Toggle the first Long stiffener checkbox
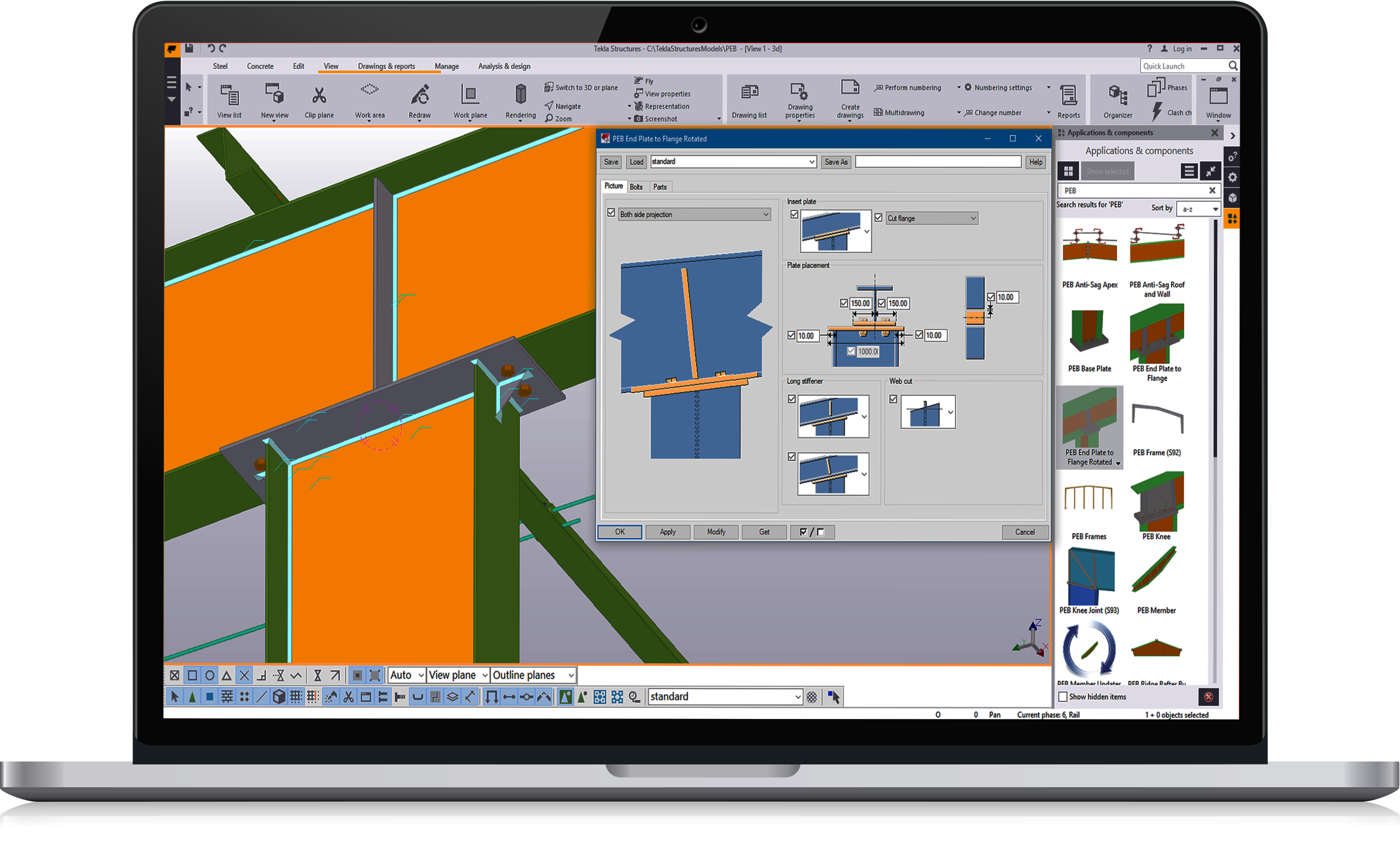This screenshot has height=842, width=1400. [x=791, y=399]
